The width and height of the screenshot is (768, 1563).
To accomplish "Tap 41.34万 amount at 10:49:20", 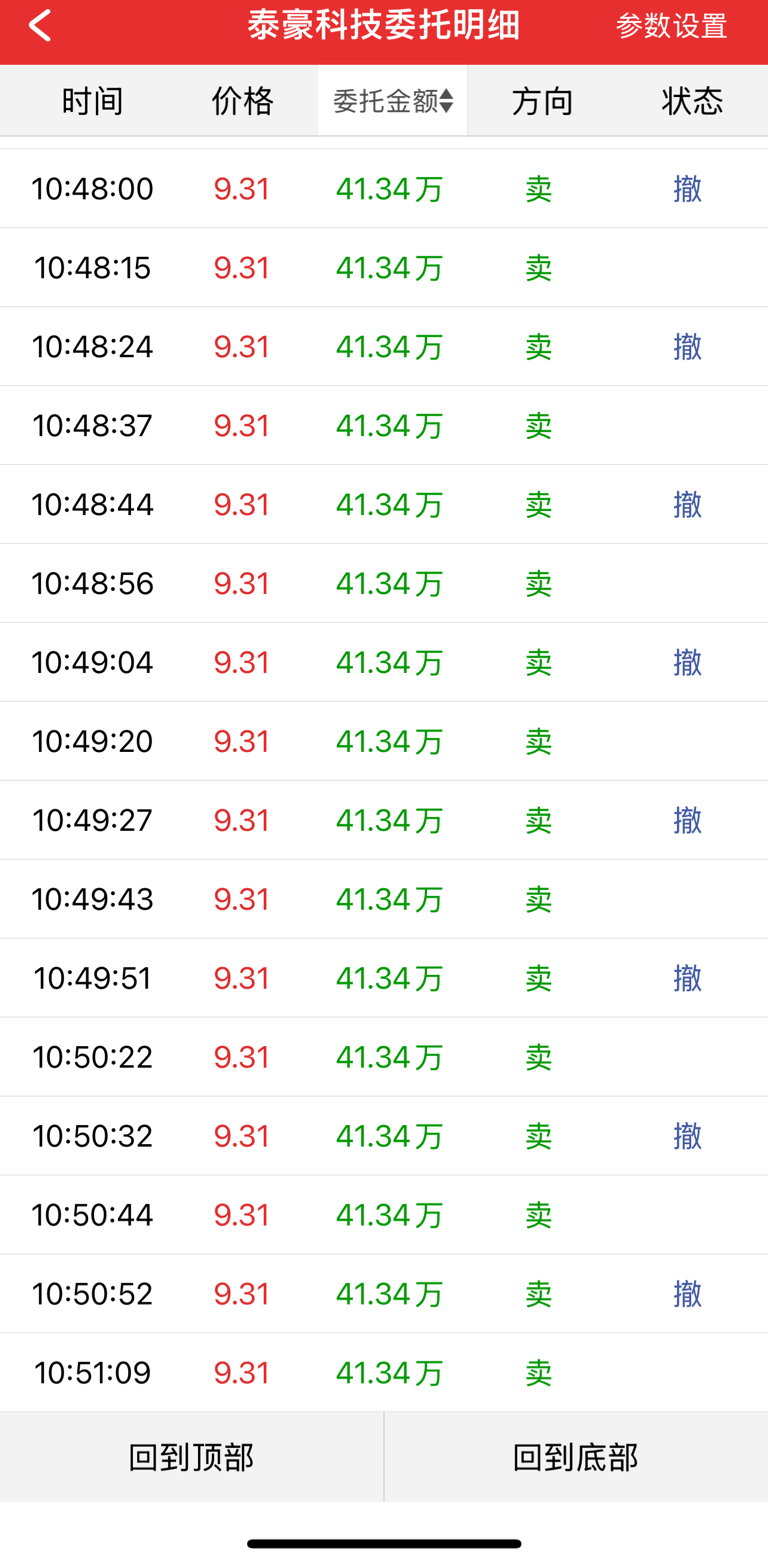I will [x=389, y=741].
